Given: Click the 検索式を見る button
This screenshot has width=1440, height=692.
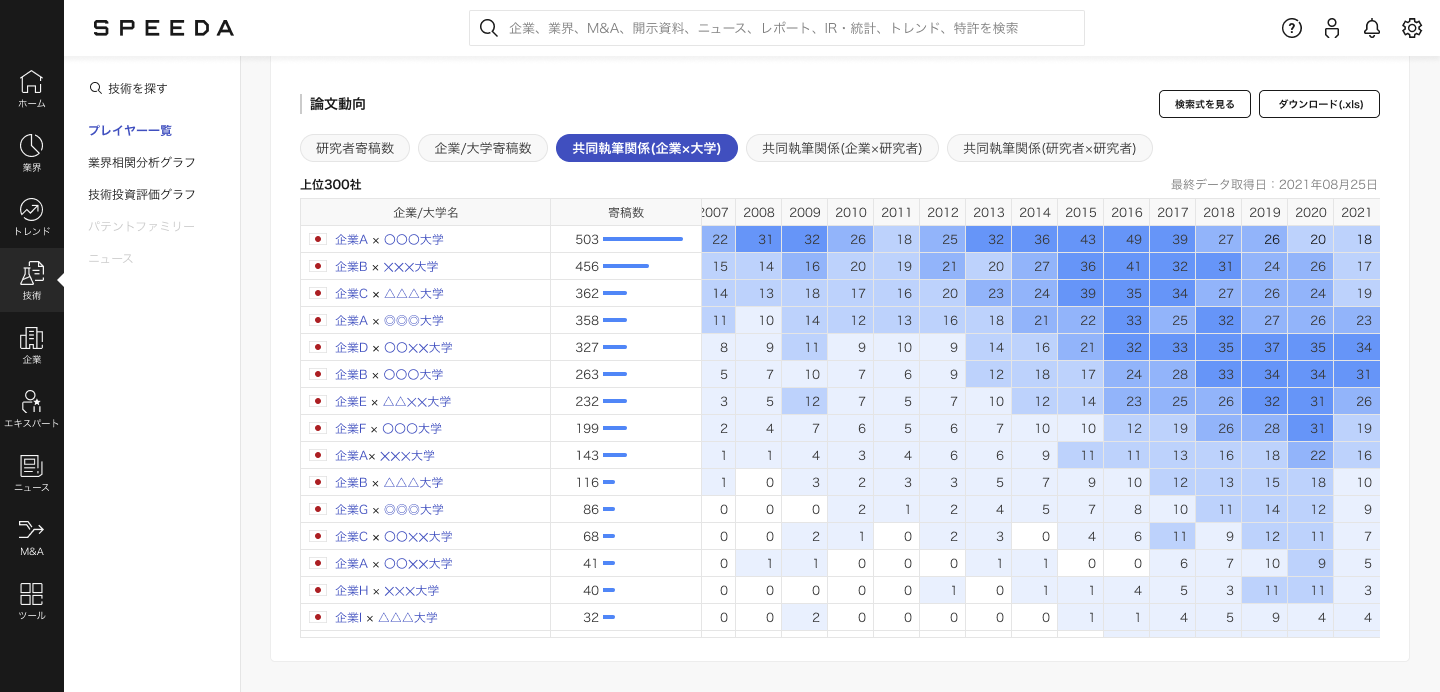Looking at the screenshot, I should (1204, 104).
